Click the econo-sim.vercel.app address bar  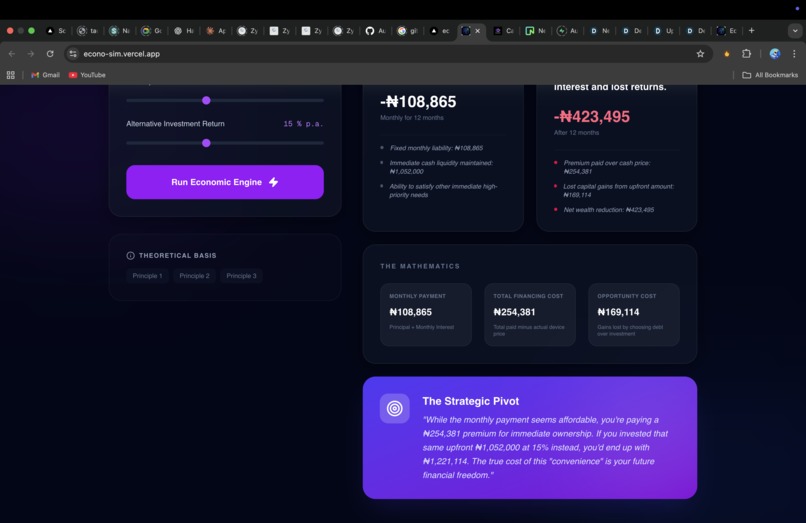click(388, 53)
